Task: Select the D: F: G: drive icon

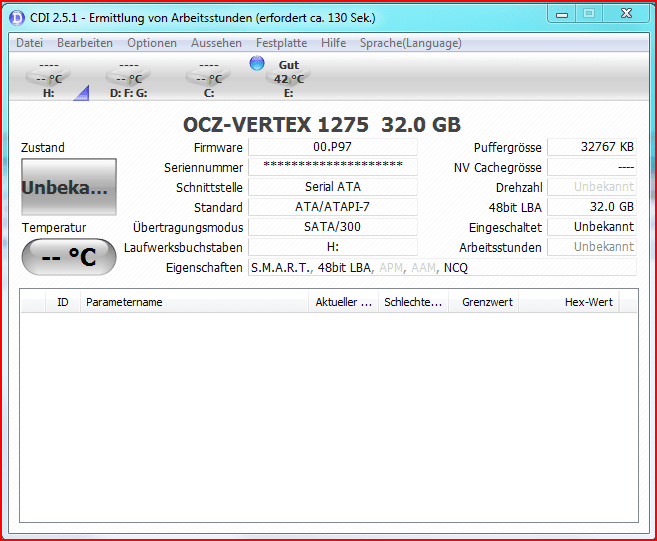Action: pos(129,78)
